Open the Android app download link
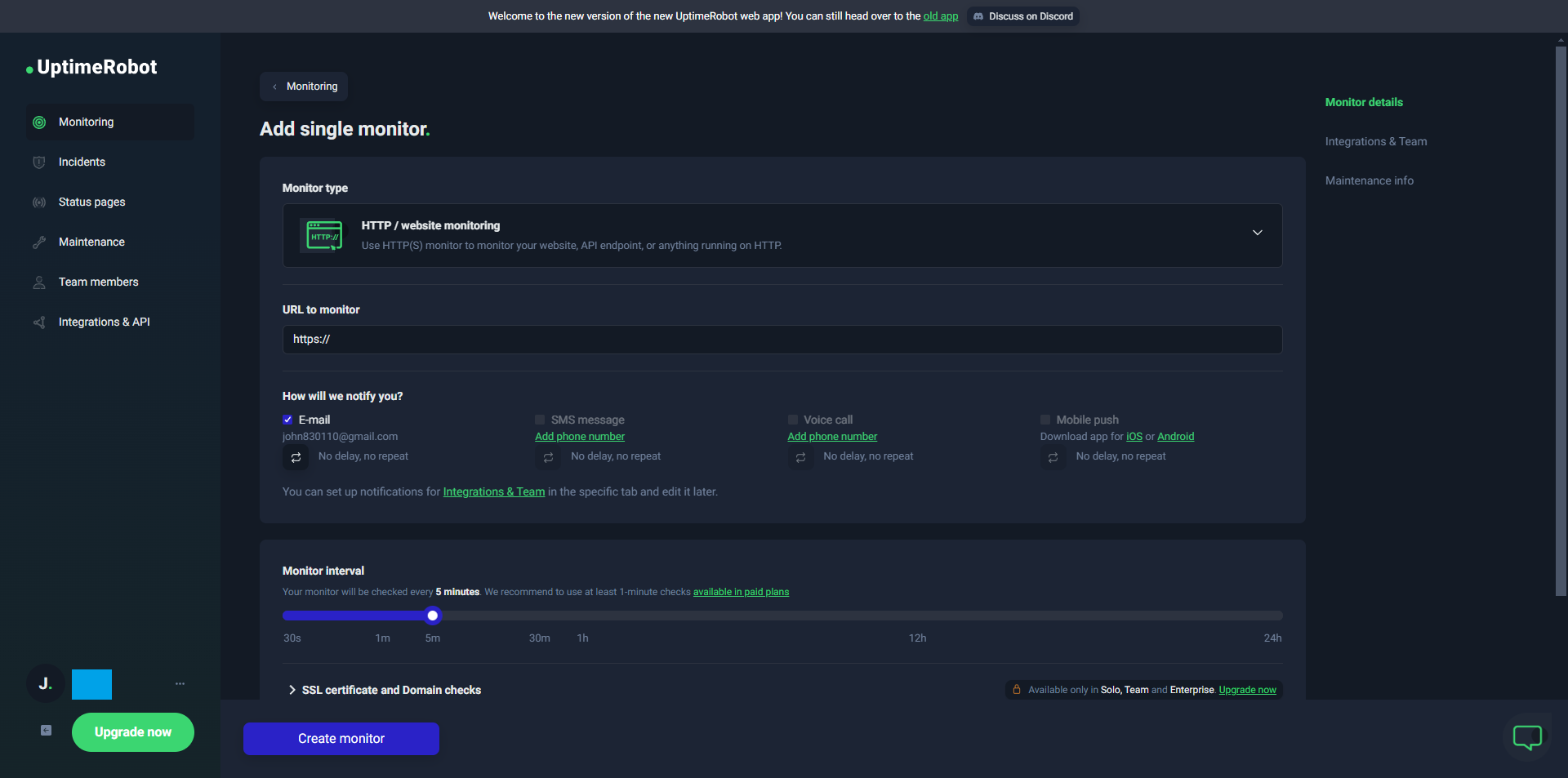Image resolution: width=1568 pixels, height=778 pixels. [x=1175, y=437]
